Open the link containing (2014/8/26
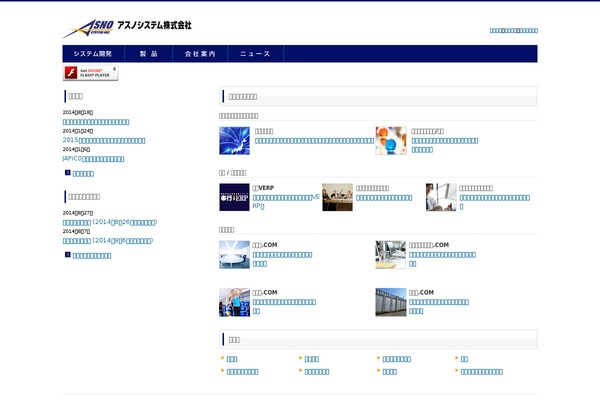 coord(110,222)
